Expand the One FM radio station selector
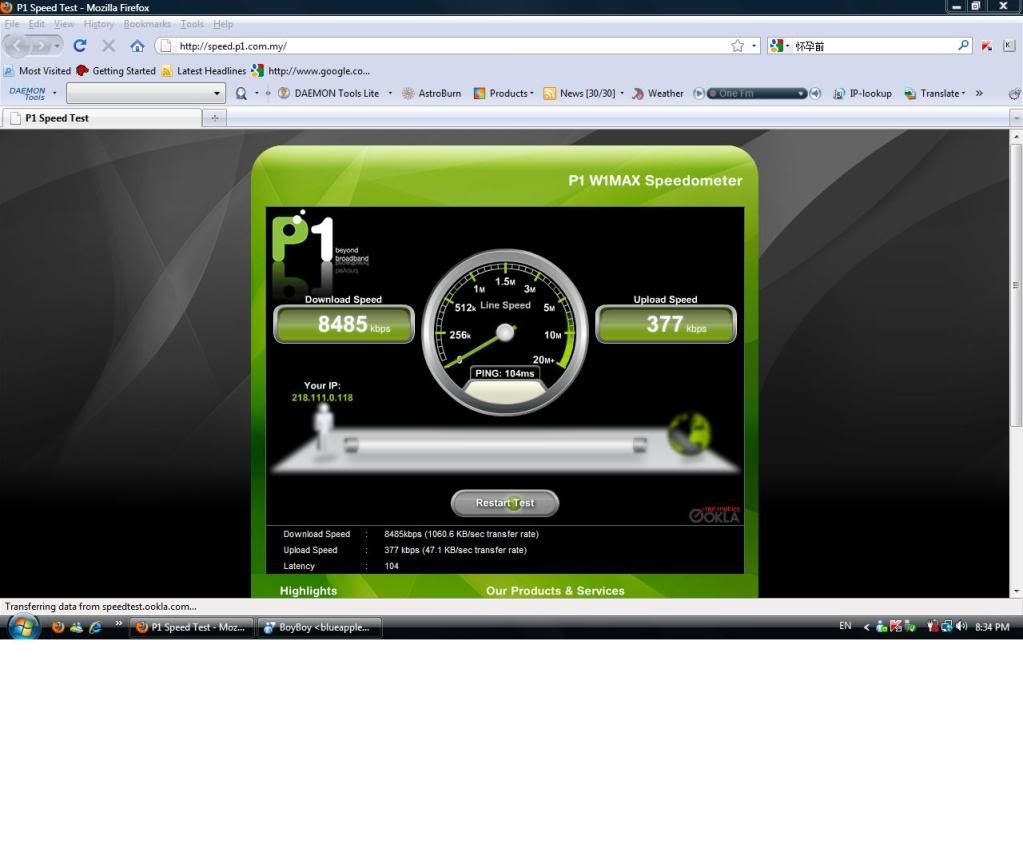 click(x=800, y=93)
